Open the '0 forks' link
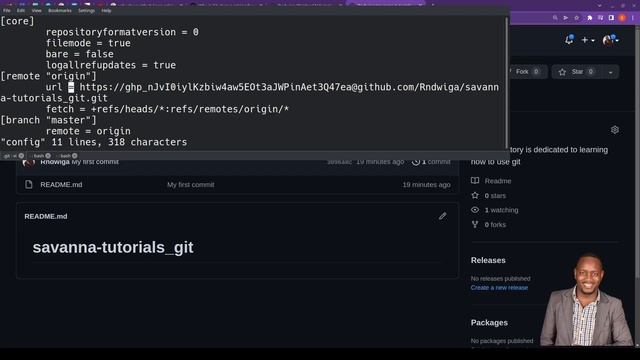 click(495, 225)
